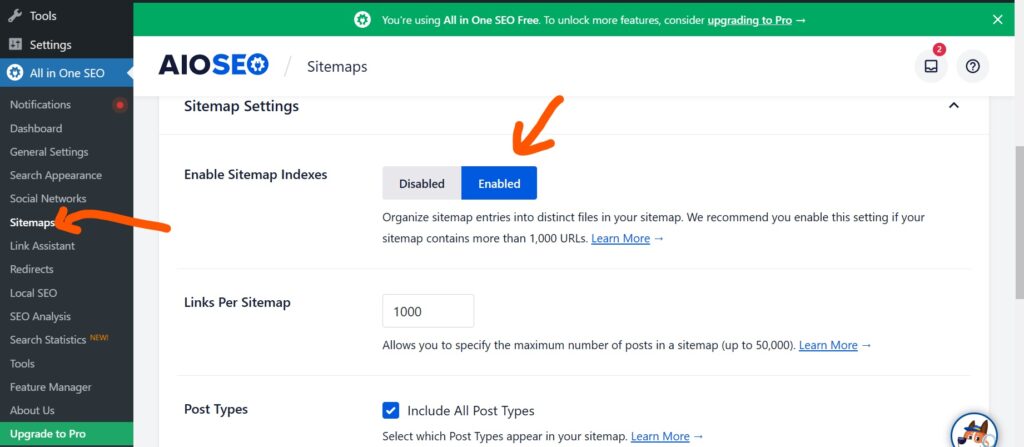Viewport: 1024px width, 447px height.
Task: Click the Sitemaps breadcrumb title
Action: pyautogui.click(x=337, y=67)
